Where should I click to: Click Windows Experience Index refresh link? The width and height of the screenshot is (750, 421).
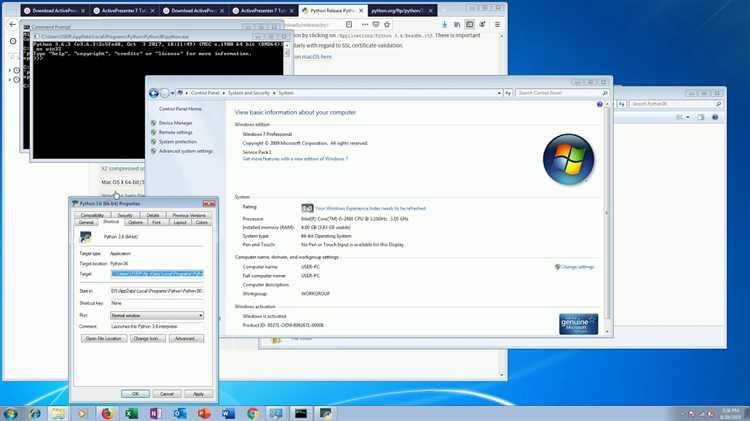370,208
